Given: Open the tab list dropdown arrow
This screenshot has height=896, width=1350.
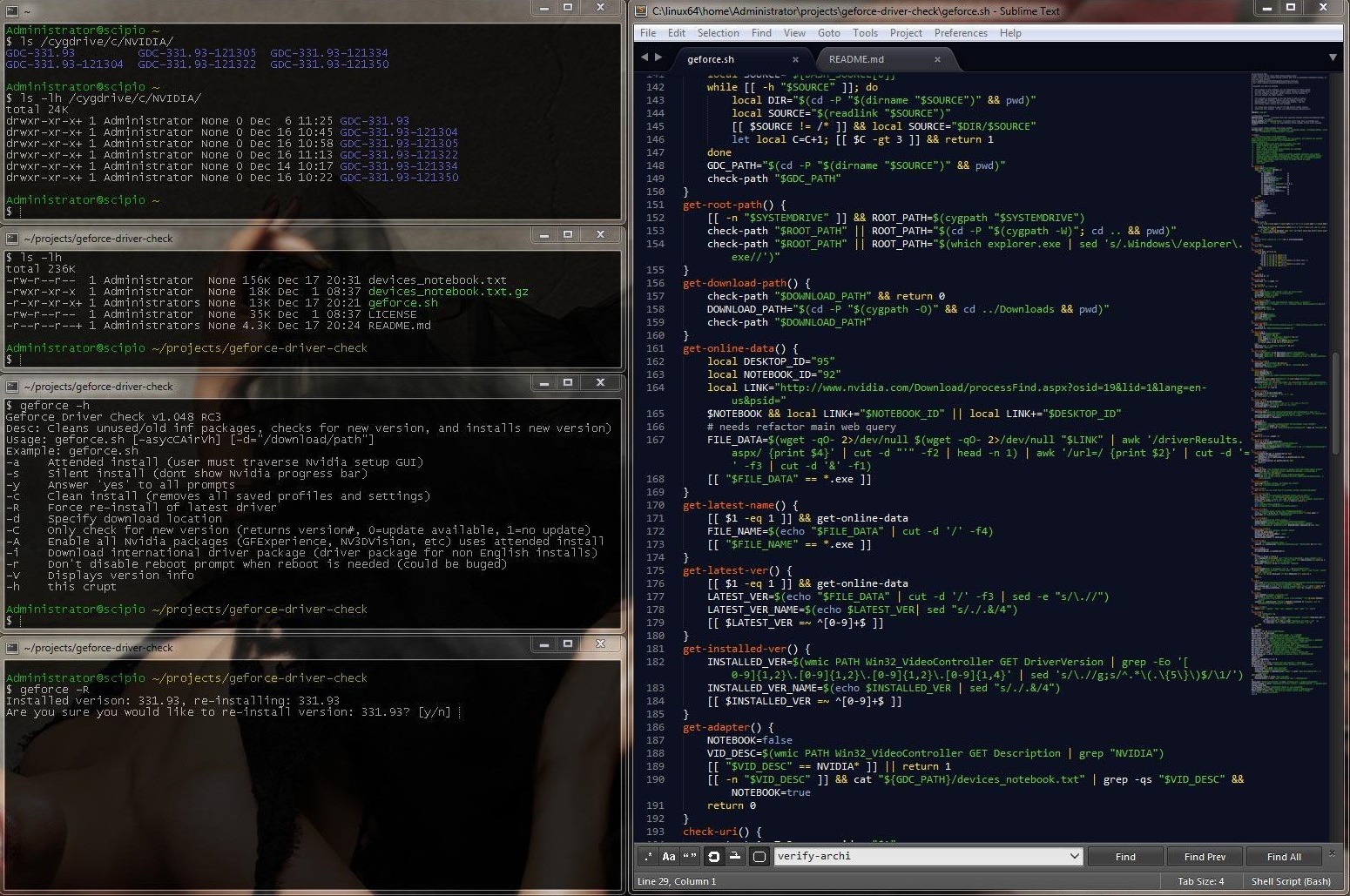Looking at the screenshot, I should click(1332, 57).
